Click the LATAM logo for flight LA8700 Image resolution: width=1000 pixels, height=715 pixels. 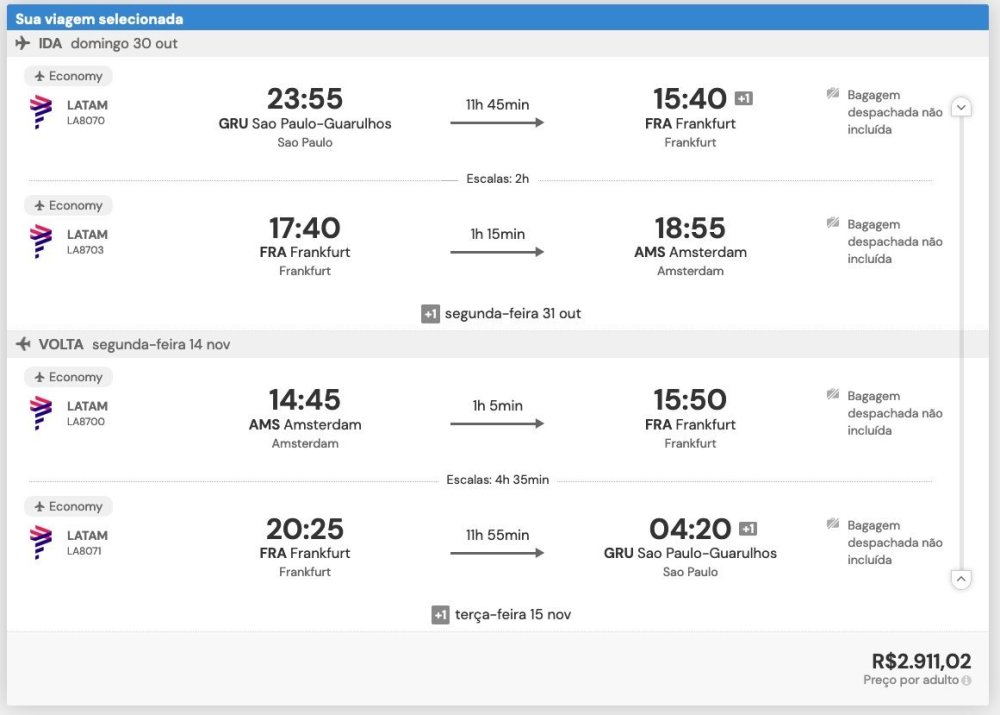click(x=41, y=413)
